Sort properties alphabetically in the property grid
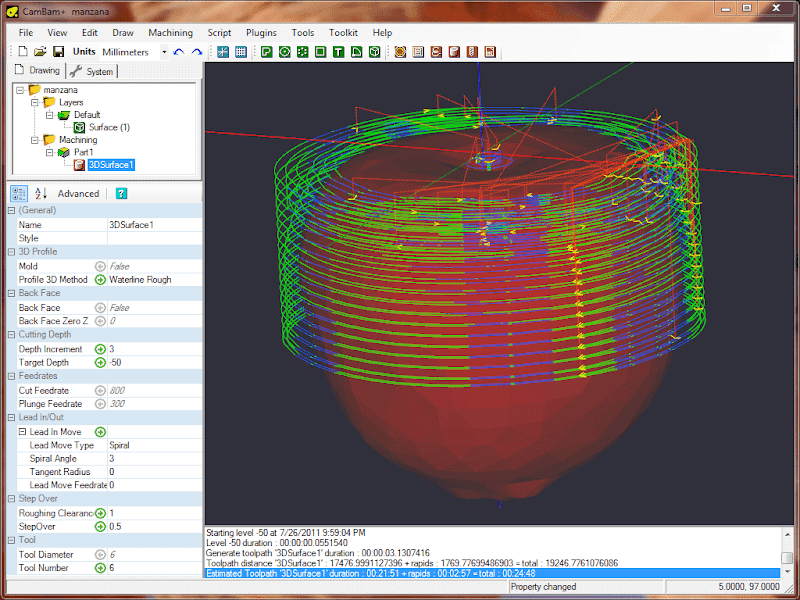 click(x=42, y=193)
